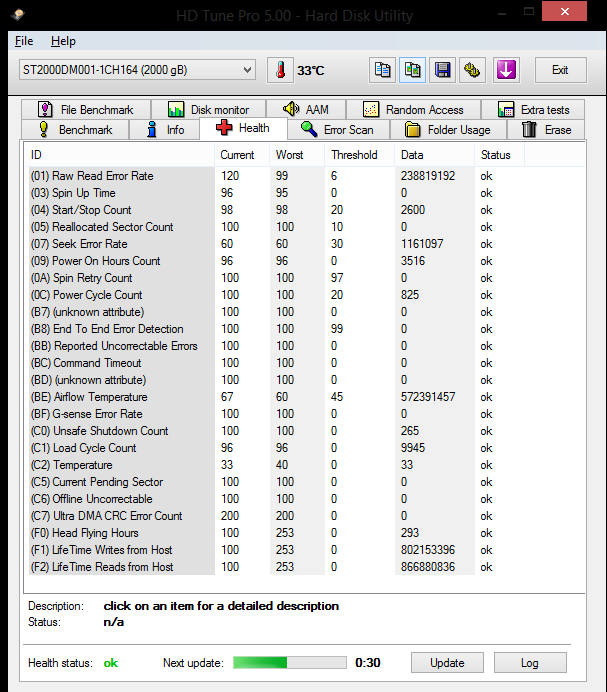Select the Health tab
The width and height of the screenshot is (607, 692).
(243, 128)
